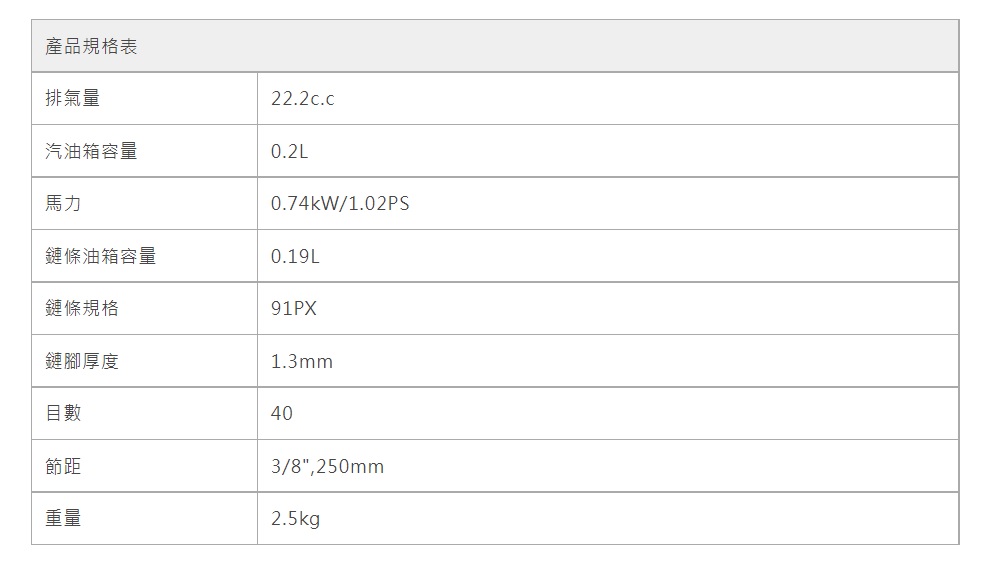The height and width of the screenshot is (566, 997).
Task: Click the 鏈條油箱容量 label
Action: coord(100,257)
